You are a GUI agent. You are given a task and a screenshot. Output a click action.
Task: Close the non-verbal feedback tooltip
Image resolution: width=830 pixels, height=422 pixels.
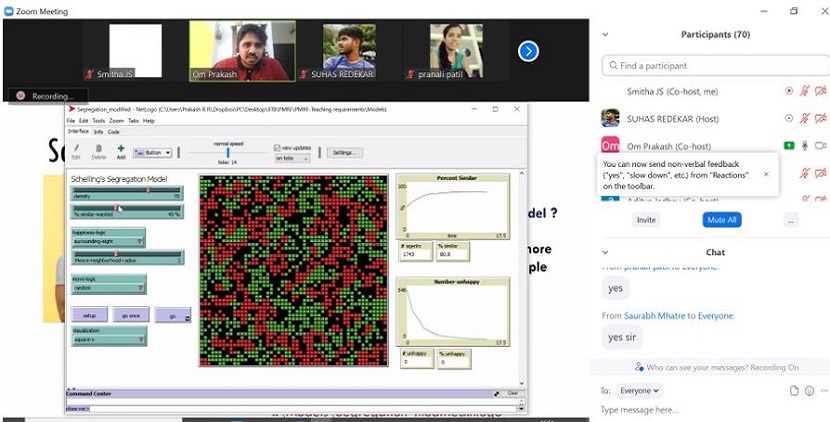coord(766,174)
